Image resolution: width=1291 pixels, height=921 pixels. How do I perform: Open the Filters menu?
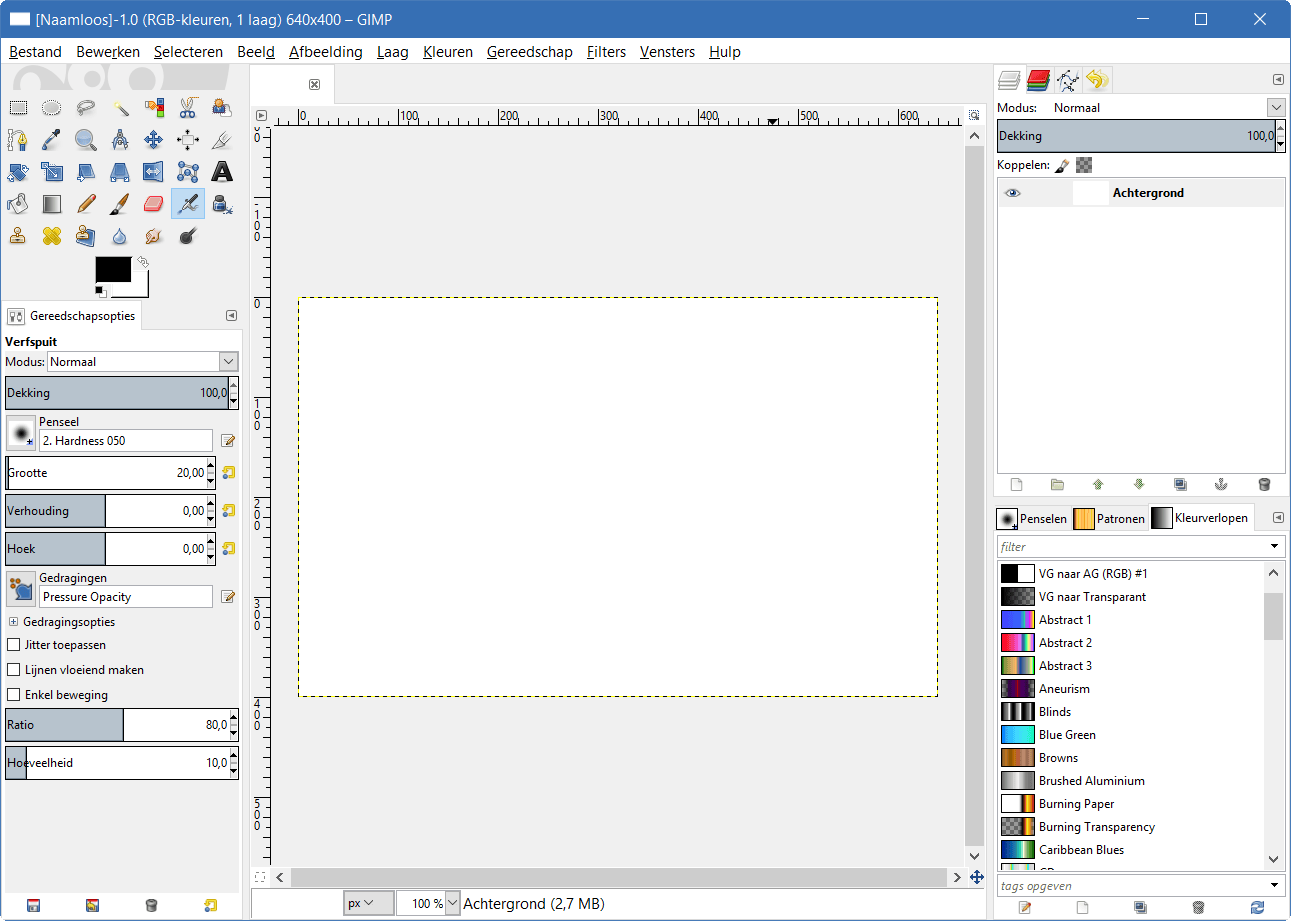606,52
